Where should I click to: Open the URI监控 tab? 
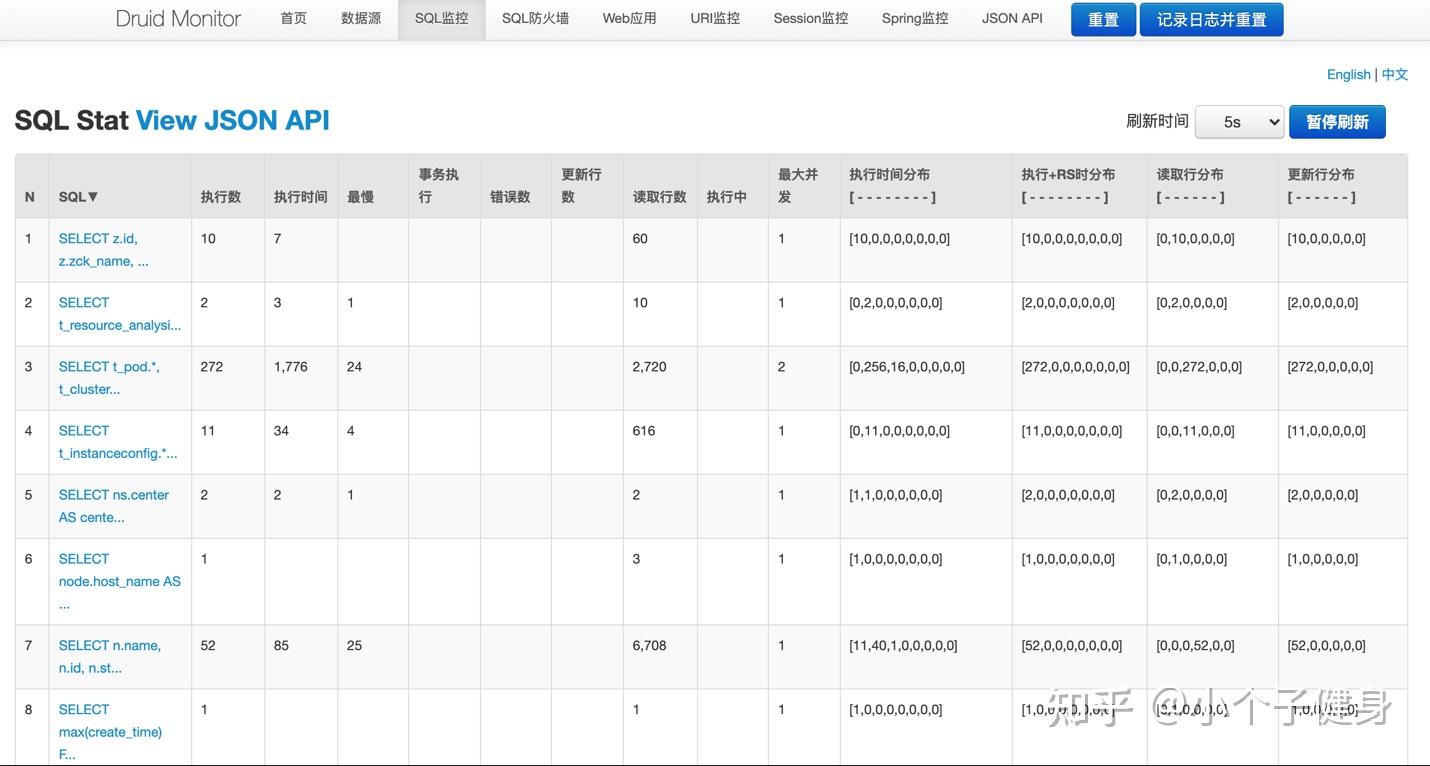coord(715,18)
